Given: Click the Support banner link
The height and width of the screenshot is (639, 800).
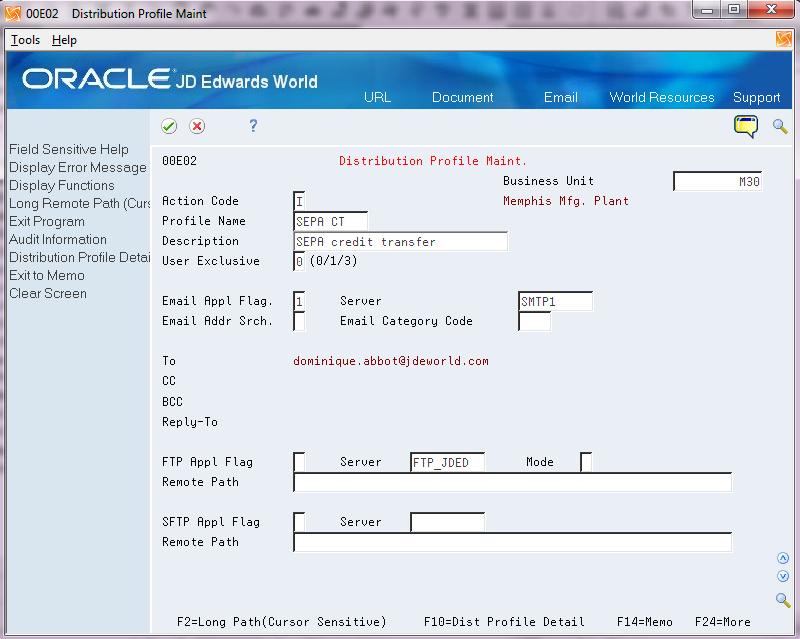Looking at the screenshot, I should click(x=757, y=97).
